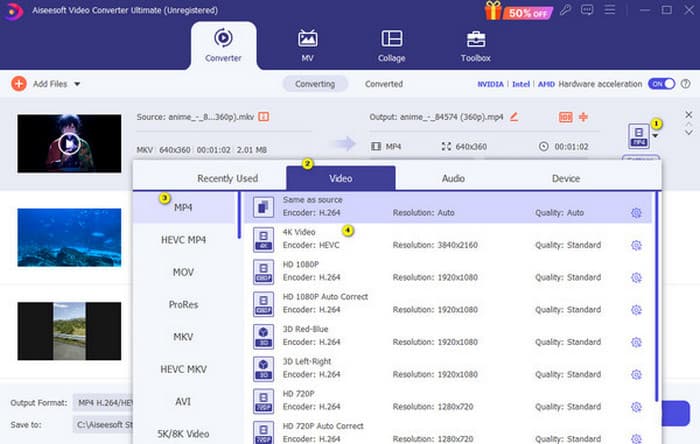Select HD 720P preset

point(448,401)
